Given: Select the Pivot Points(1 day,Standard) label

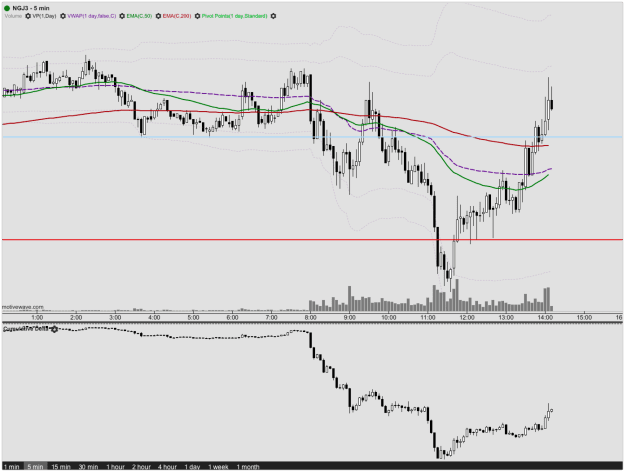Looking at the screenshot, I should (234, 16).
